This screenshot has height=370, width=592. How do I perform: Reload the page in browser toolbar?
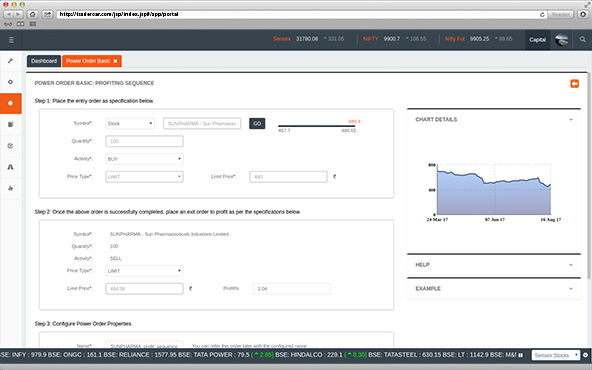[542, 14]
